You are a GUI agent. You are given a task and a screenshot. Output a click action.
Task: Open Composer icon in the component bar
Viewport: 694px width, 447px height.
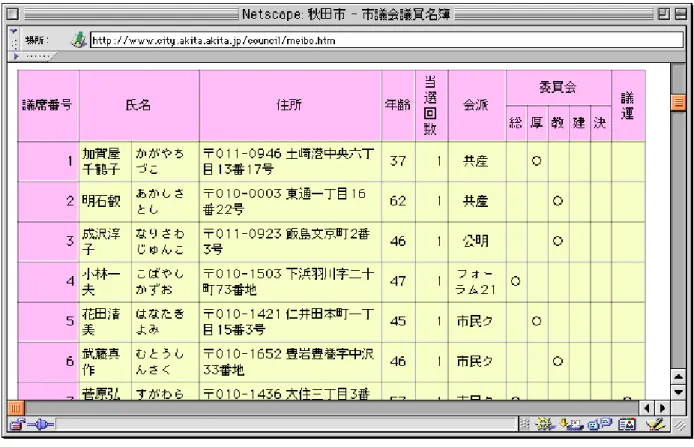tap(655, 425)
